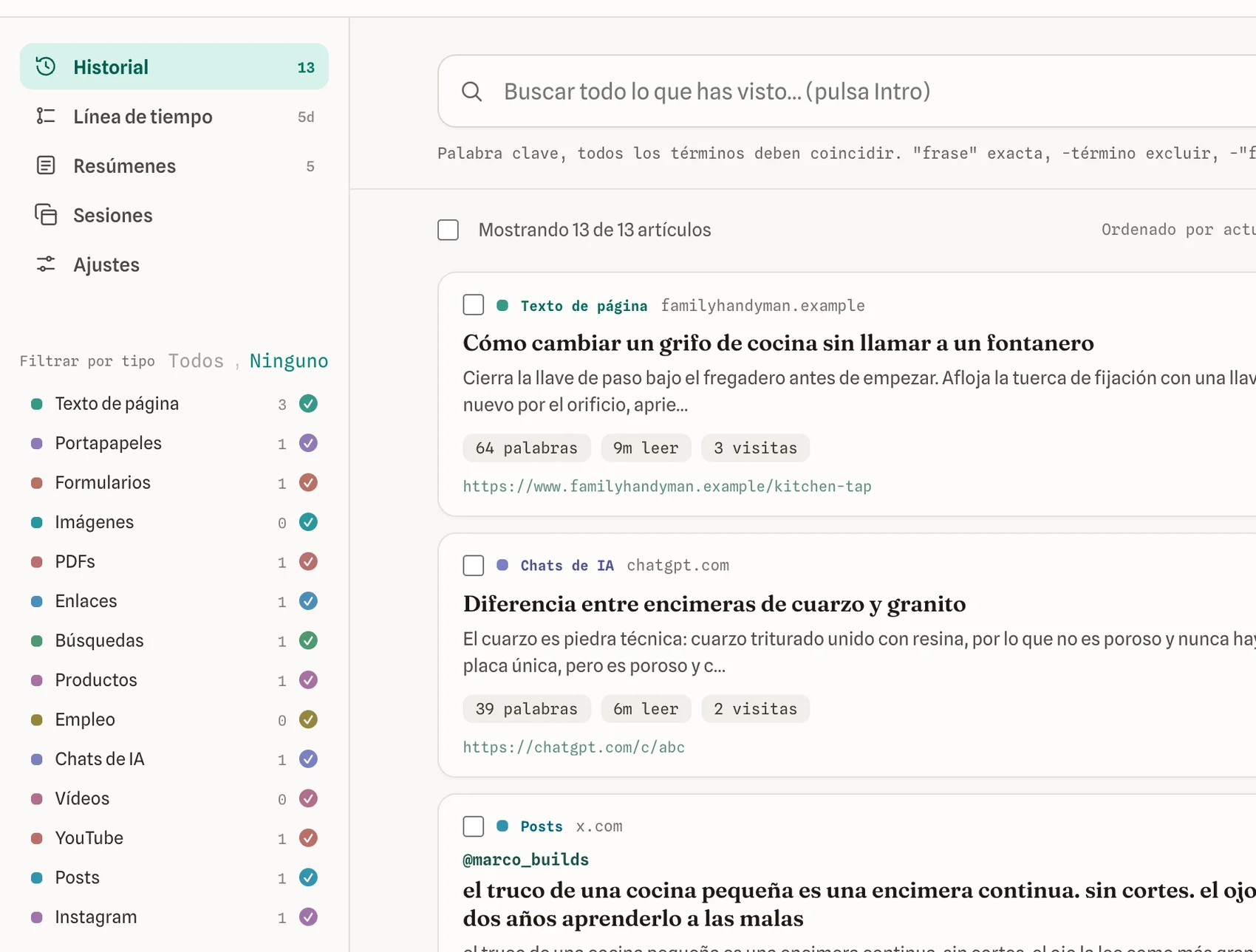
Task: Toggle the Portapapeles filter check
Action: coord(308,443)
